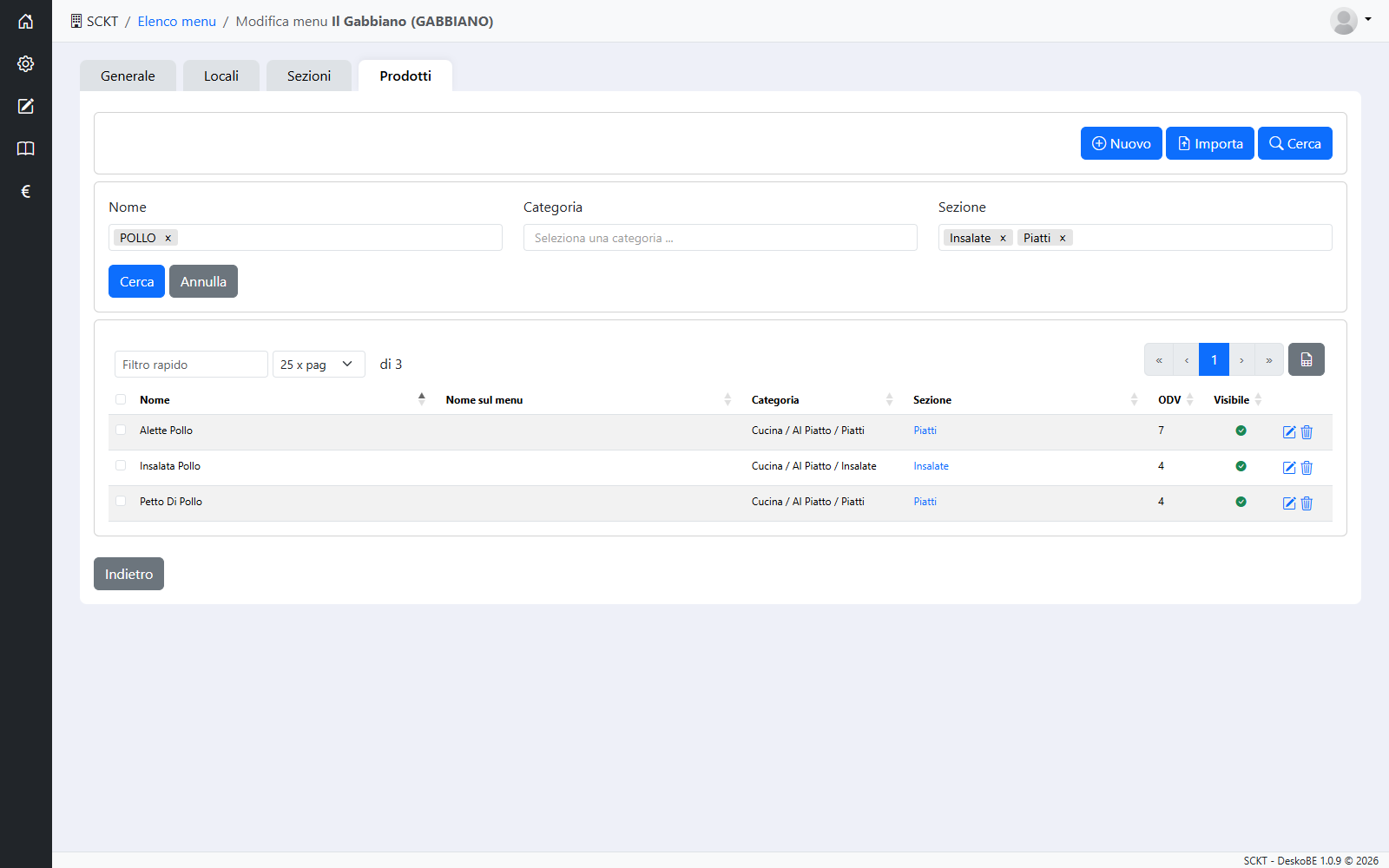Open the home icon in sidebar
1389x868 pixels.
click(x=26, y=21)
